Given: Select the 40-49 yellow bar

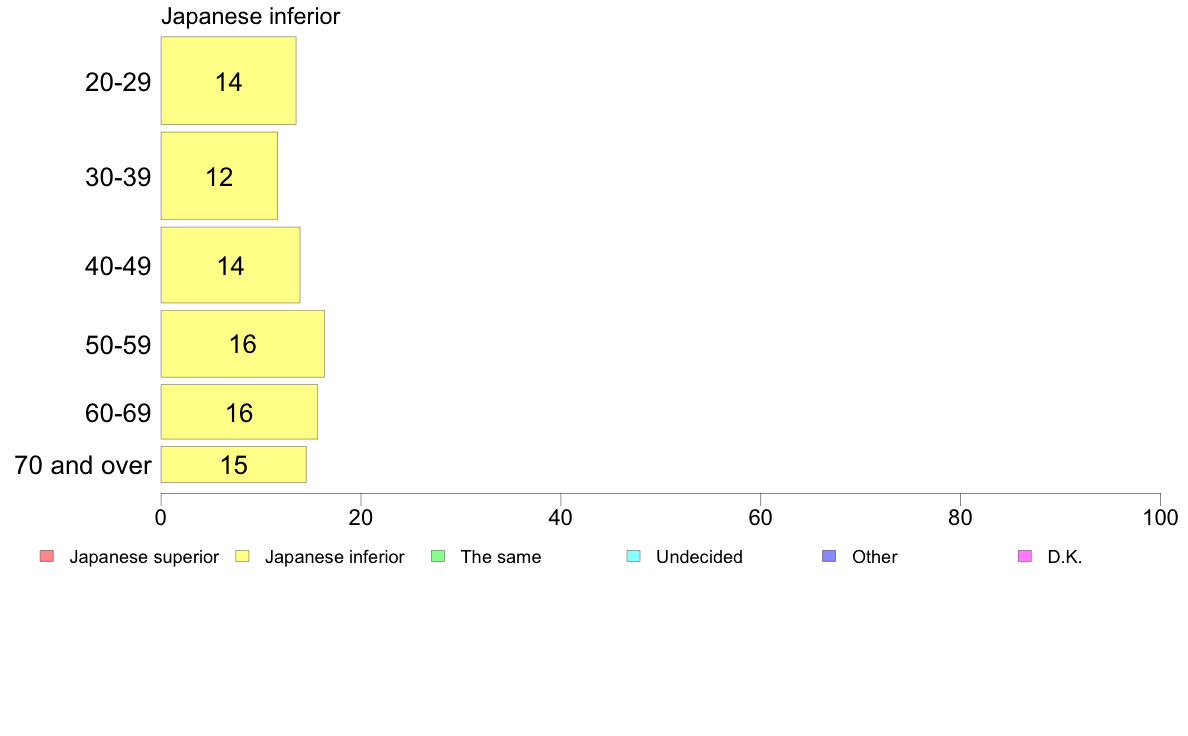Looking at the screenshot, I should coord(230,265).
